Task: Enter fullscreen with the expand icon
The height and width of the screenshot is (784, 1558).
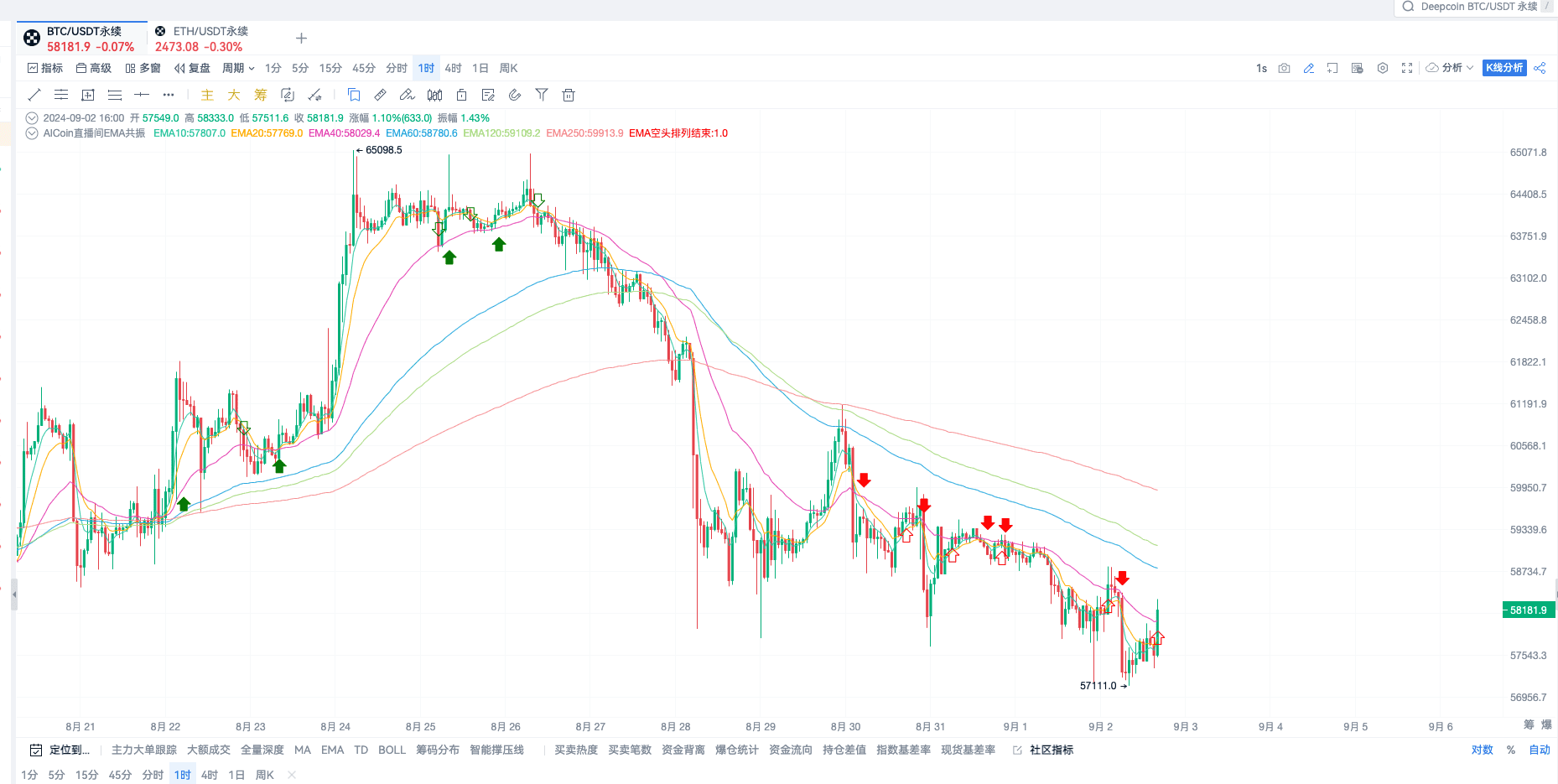Action: tap(1407, 68)
